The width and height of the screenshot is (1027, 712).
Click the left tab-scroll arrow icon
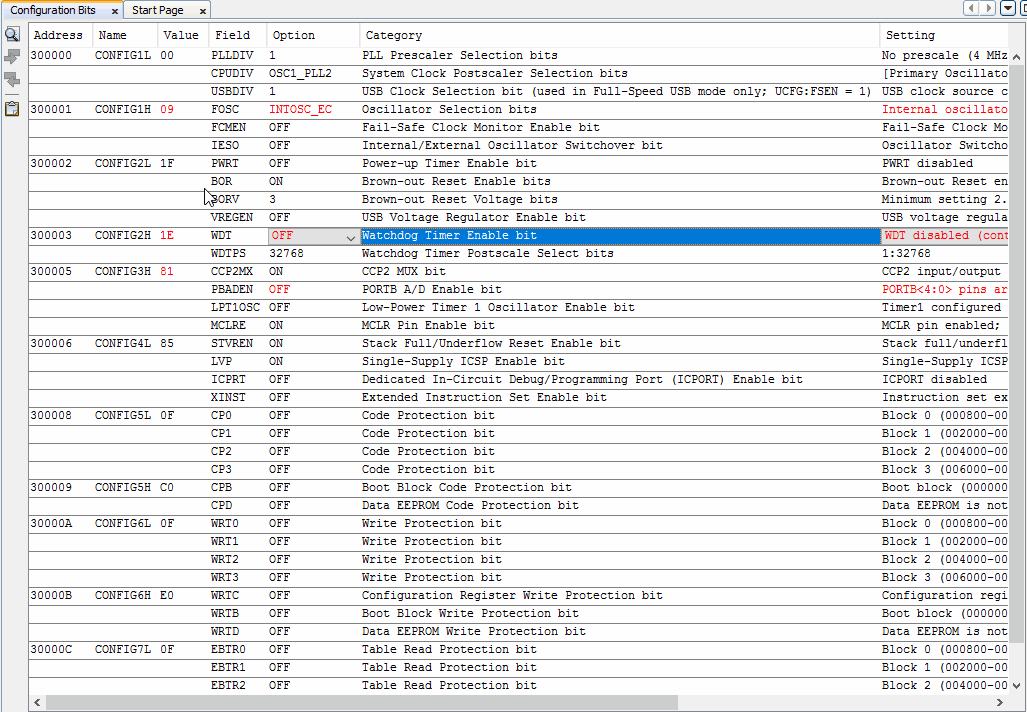click(x=971, y=8)
